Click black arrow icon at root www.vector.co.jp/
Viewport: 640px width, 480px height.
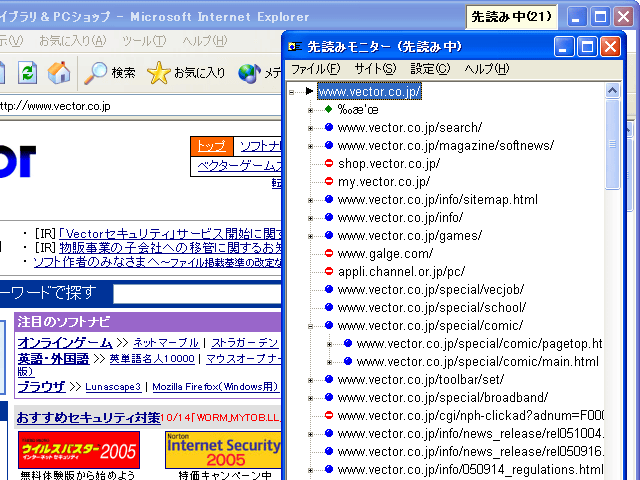[309, 91]
